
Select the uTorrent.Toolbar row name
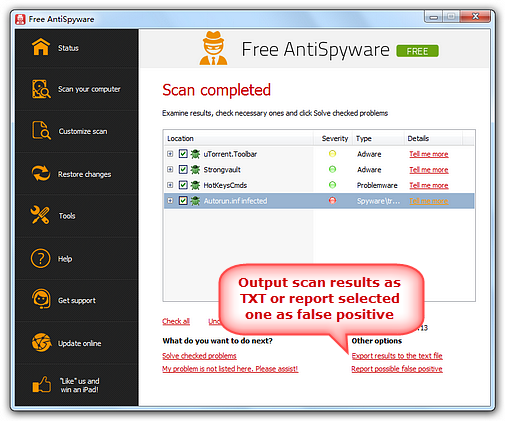(x=230, y=154)
